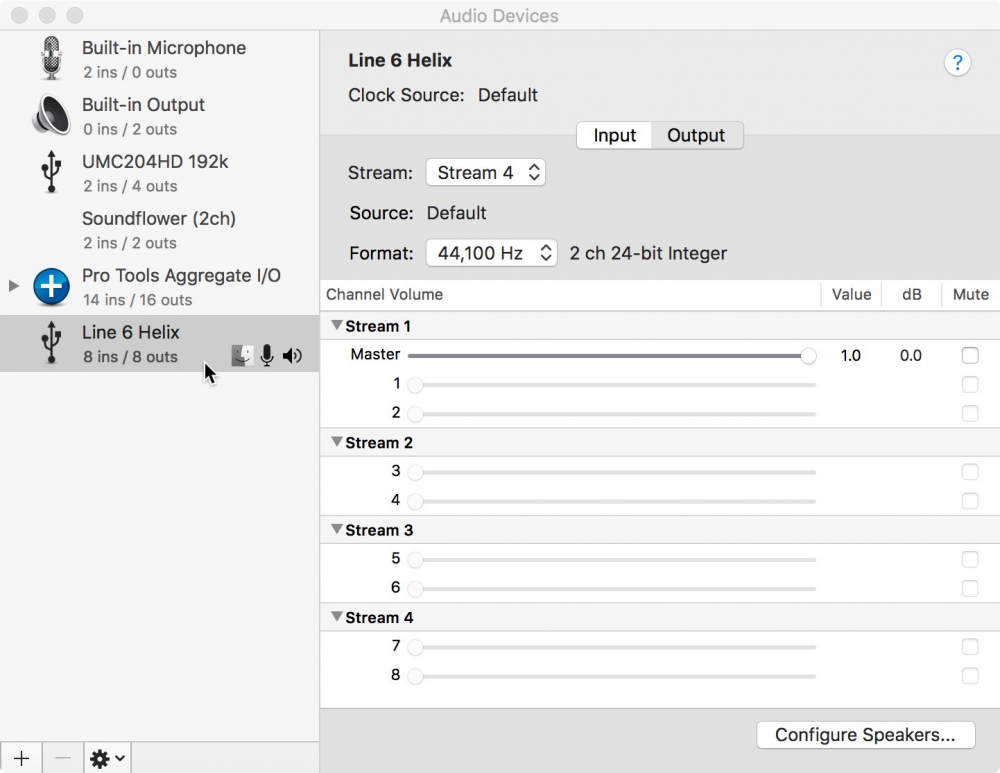Toggle Mute checkbox for channel 4
The height and width of the screenshot is (773, 1000).
(969, 501)
